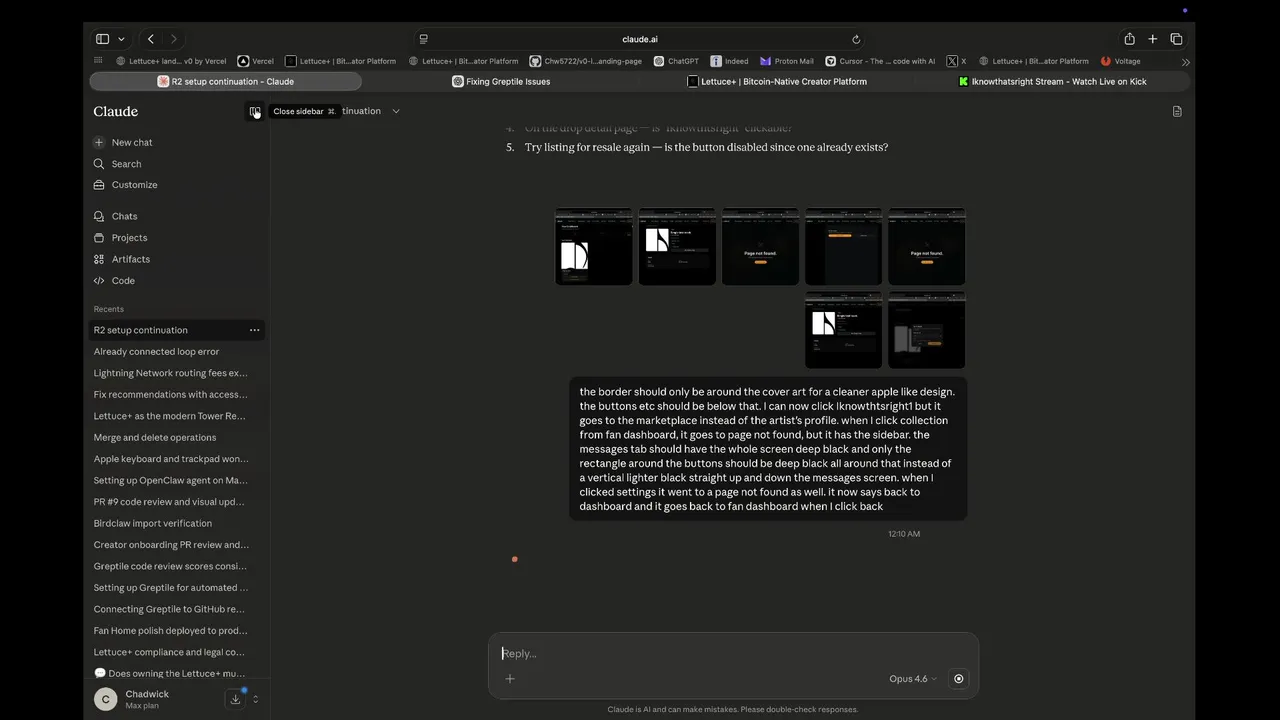Close the Claude sidebar

pos(255,111)
